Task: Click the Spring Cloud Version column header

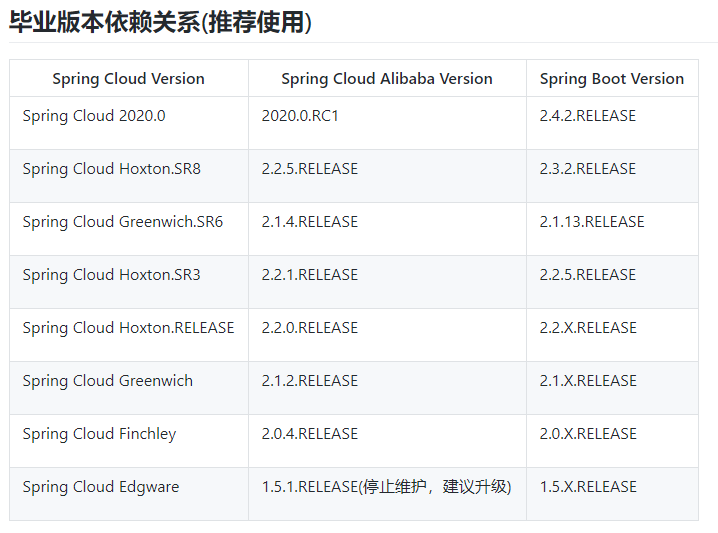Action: coord(129,78)
